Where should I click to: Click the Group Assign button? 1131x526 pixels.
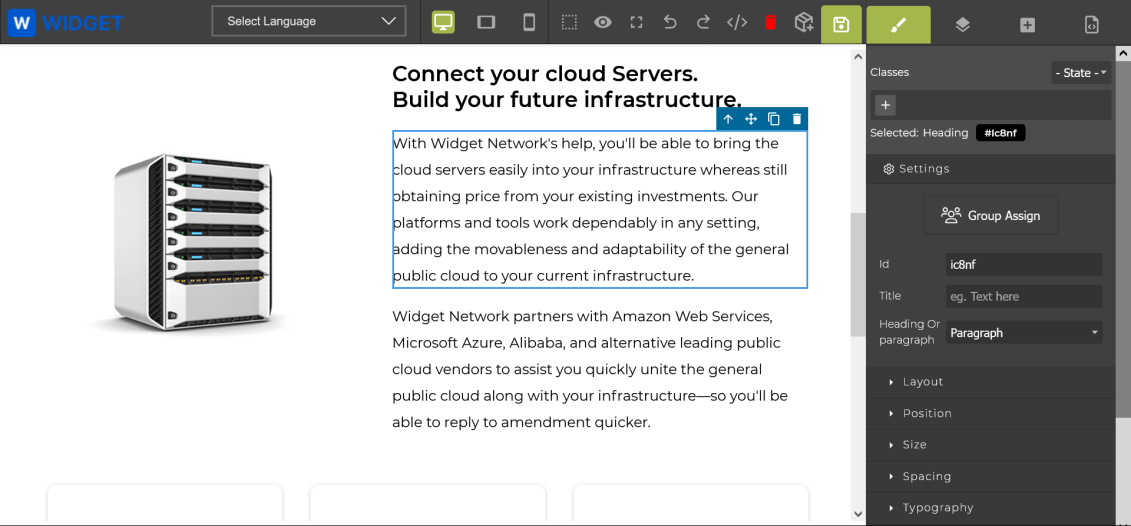click(990, 215)
